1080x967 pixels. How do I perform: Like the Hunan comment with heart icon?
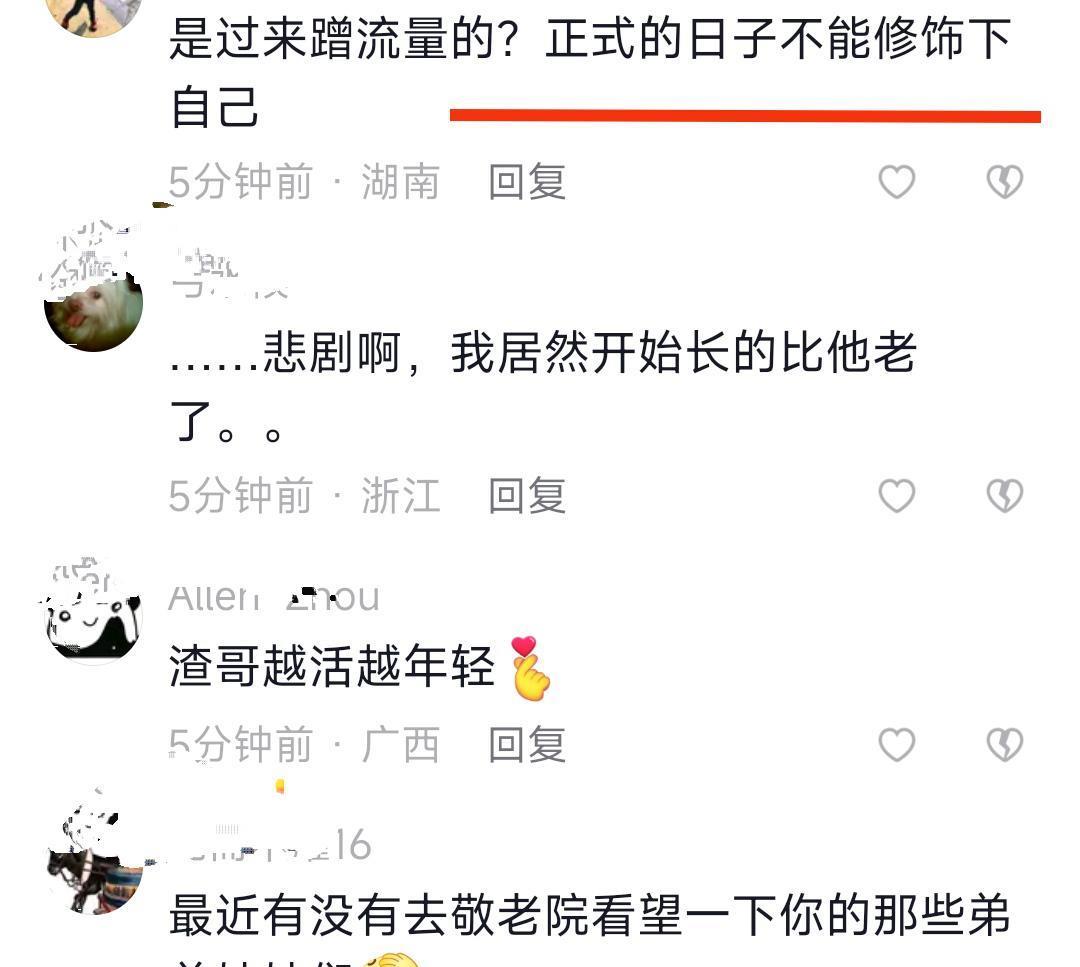[x=897, y=182]
